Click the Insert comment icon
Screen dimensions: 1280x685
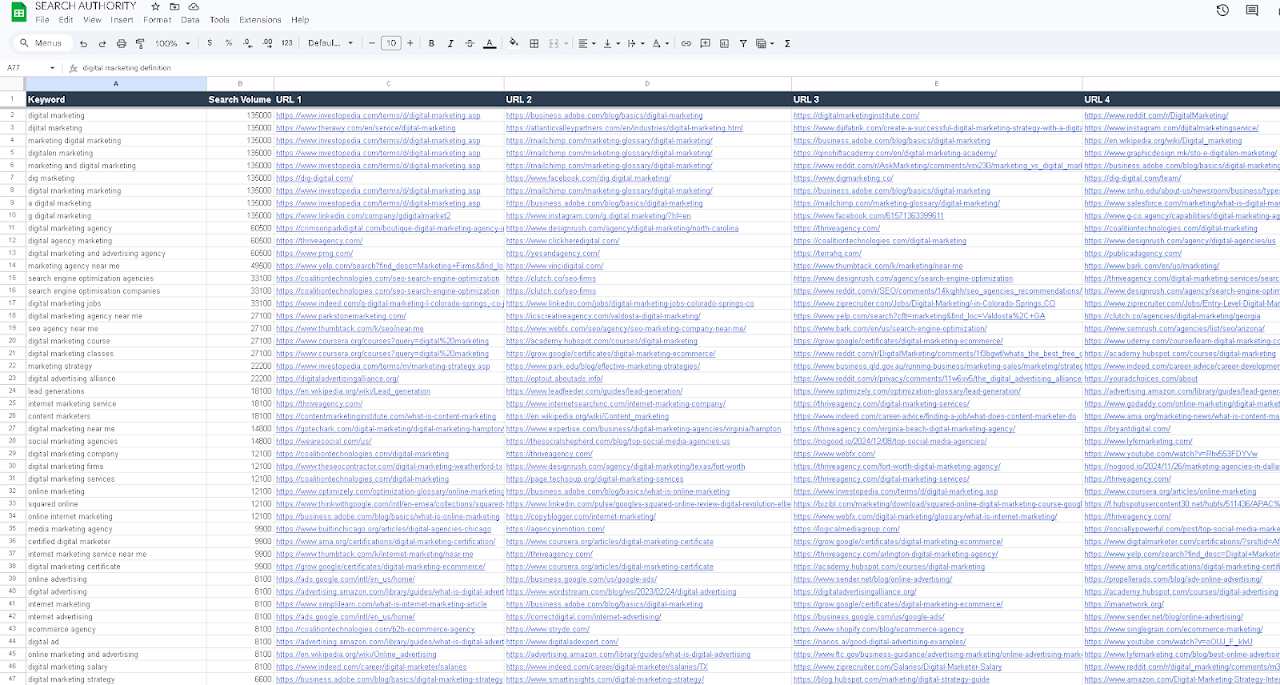pyautogui.click(x=706, y=43)
